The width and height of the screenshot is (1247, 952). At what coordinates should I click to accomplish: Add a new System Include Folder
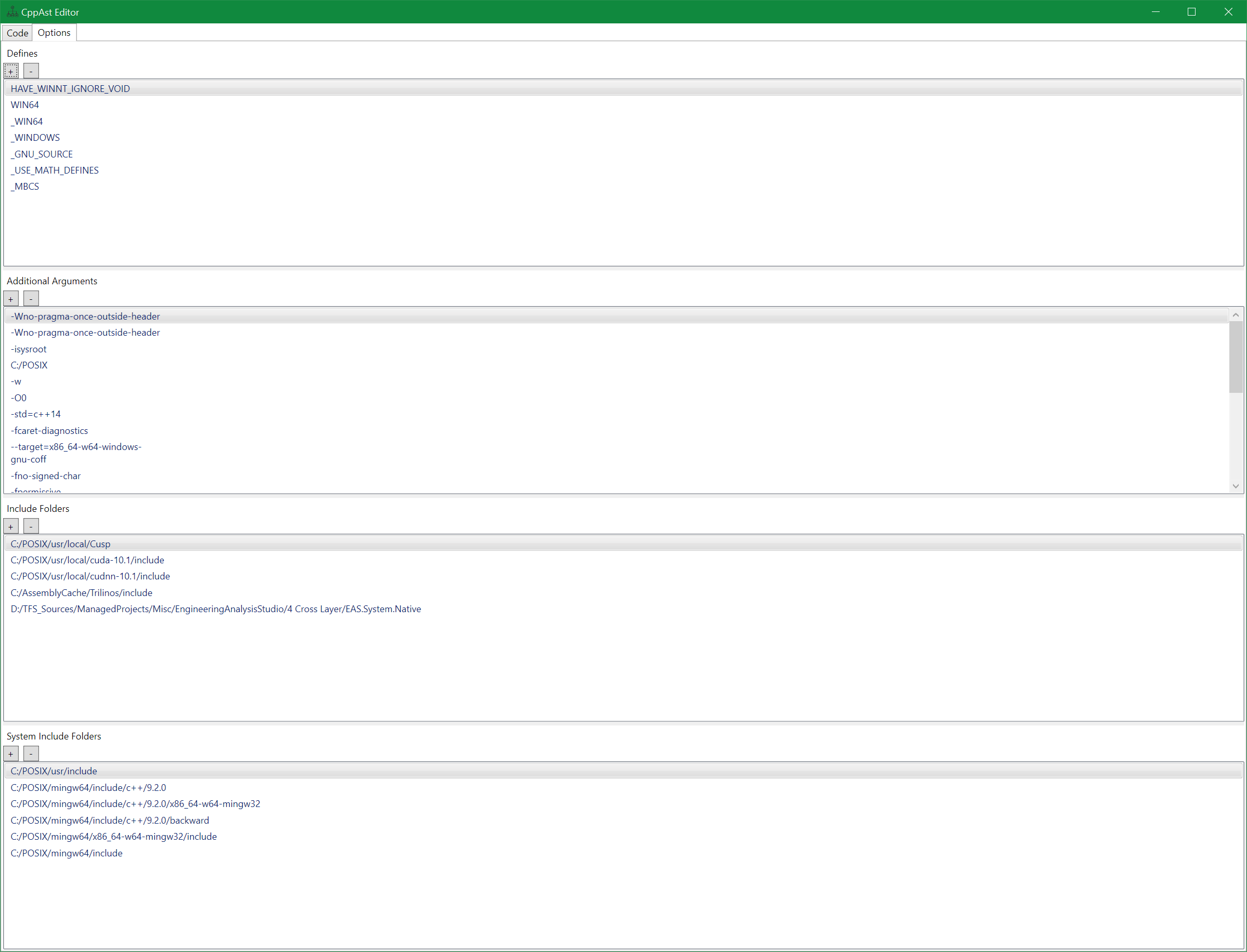(11, 753)
